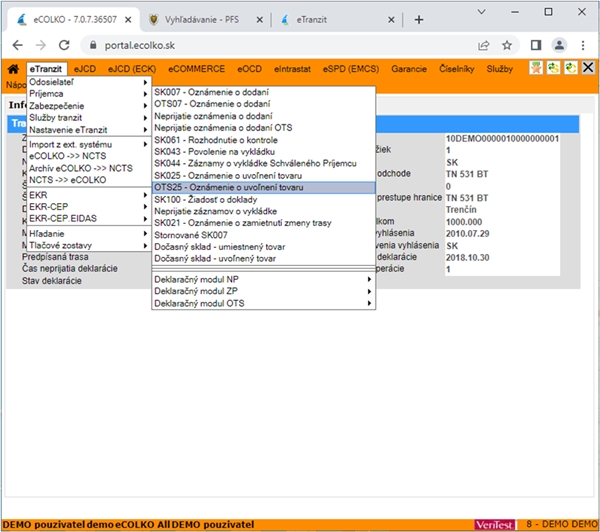The image size is (600, 532).
Task: Expand the Tlačové zostavy submenu
Action: [89, 245]
